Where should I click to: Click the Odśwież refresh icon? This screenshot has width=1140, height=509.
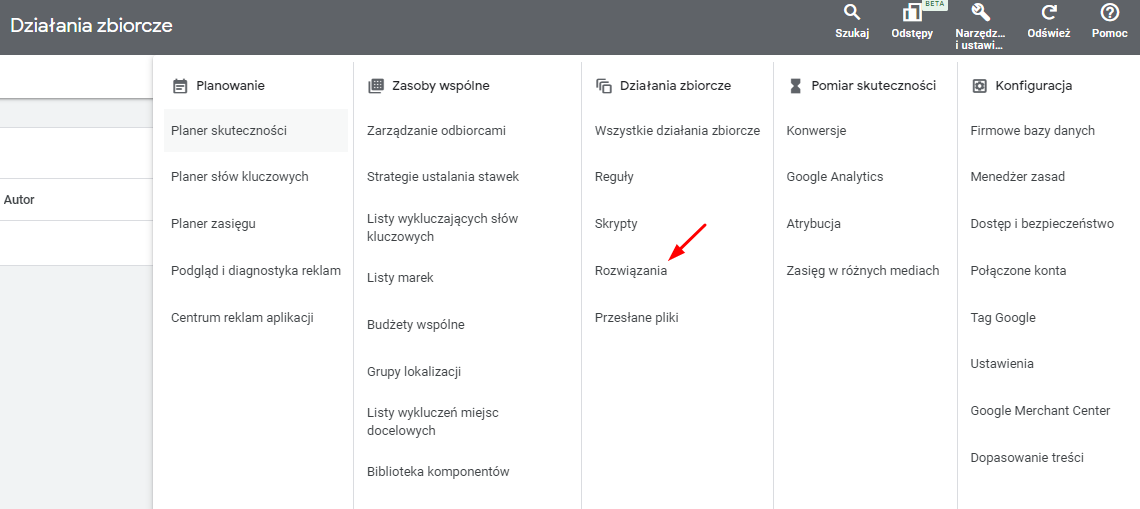click(x=1048, y=13)
